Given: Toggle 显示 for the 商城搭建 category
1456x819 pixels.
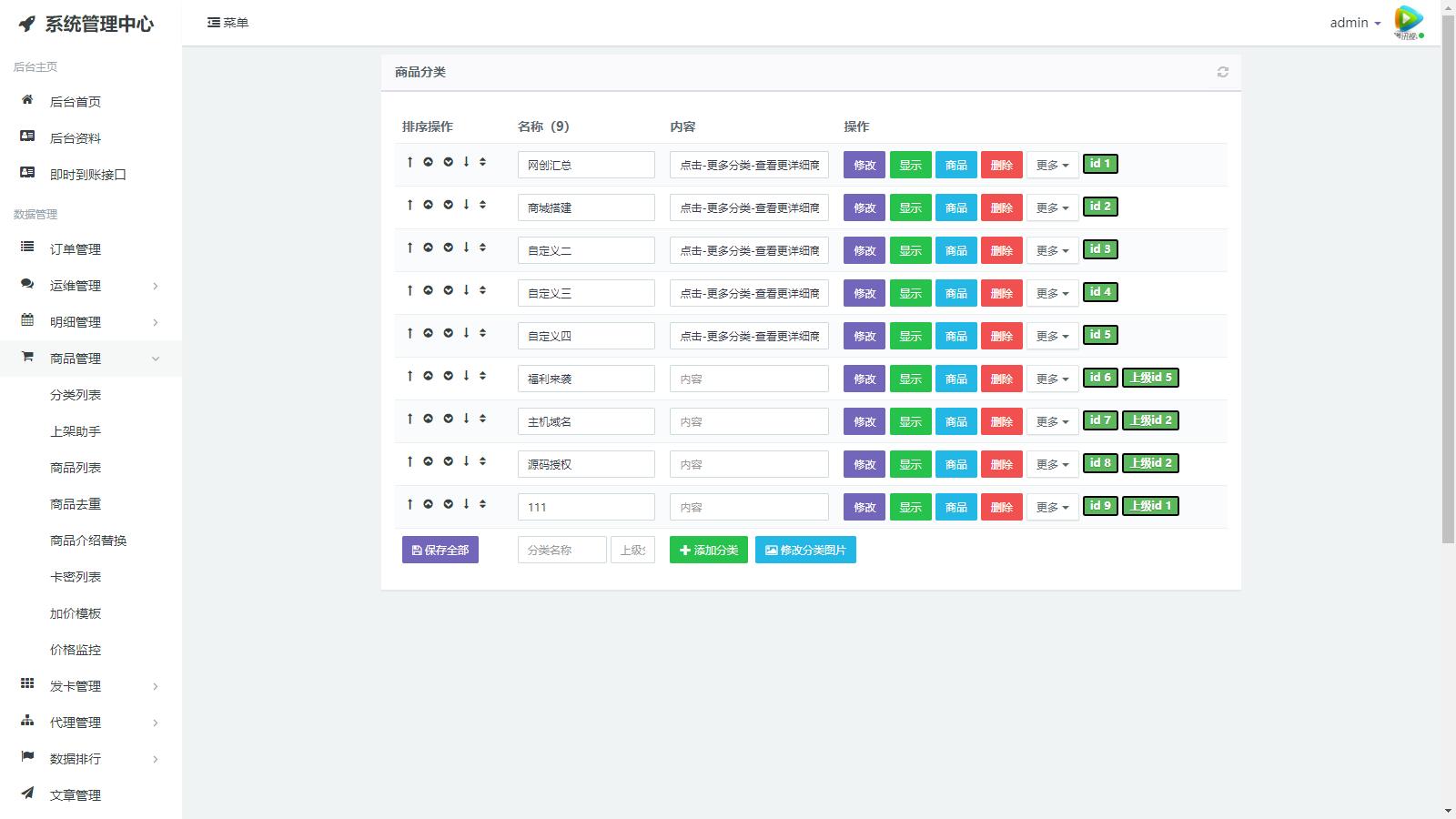Looking at the screenshot, I should 911,207.
